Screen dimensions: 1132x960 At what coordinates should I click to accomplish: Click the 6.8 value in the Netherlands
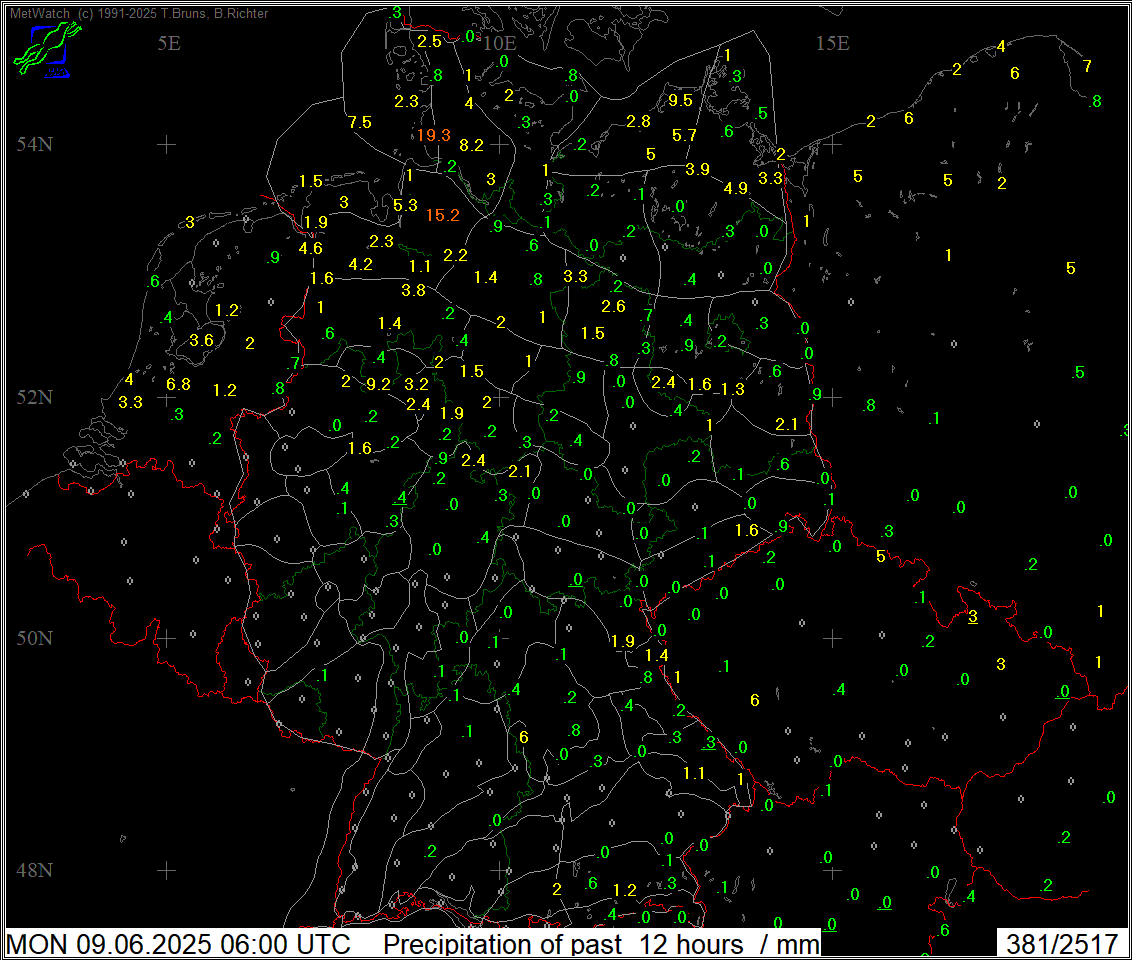178,384
